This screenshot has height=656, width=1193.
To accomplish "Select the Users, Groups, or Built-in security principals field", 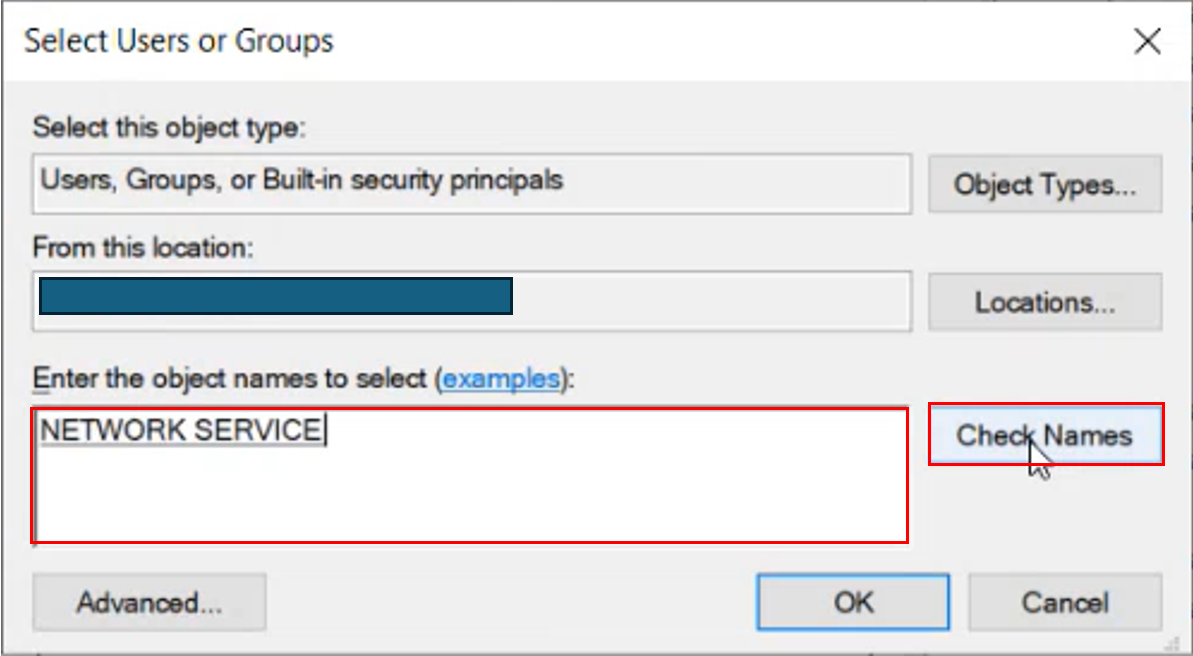I will [x=472, y=183].
